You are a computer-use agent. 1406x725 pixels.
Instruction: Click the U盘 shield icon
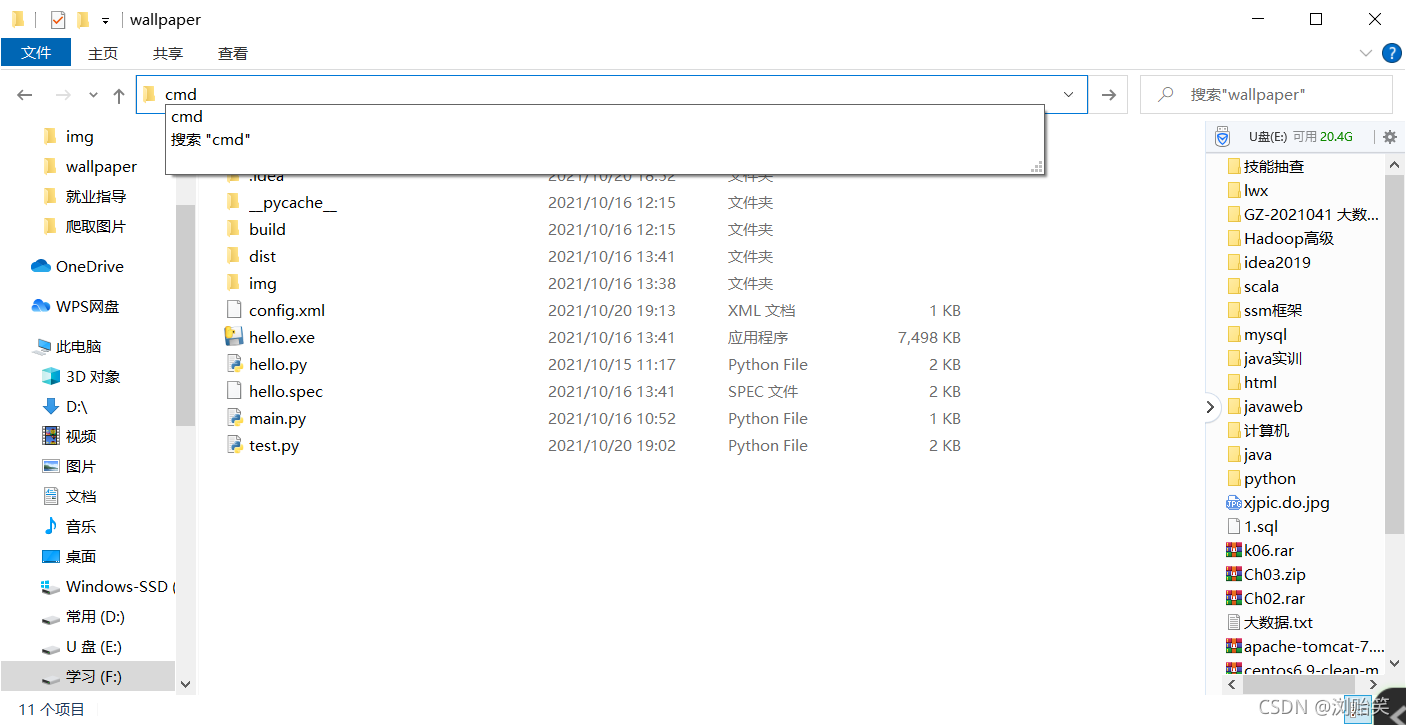click(x=1221, y=137)
